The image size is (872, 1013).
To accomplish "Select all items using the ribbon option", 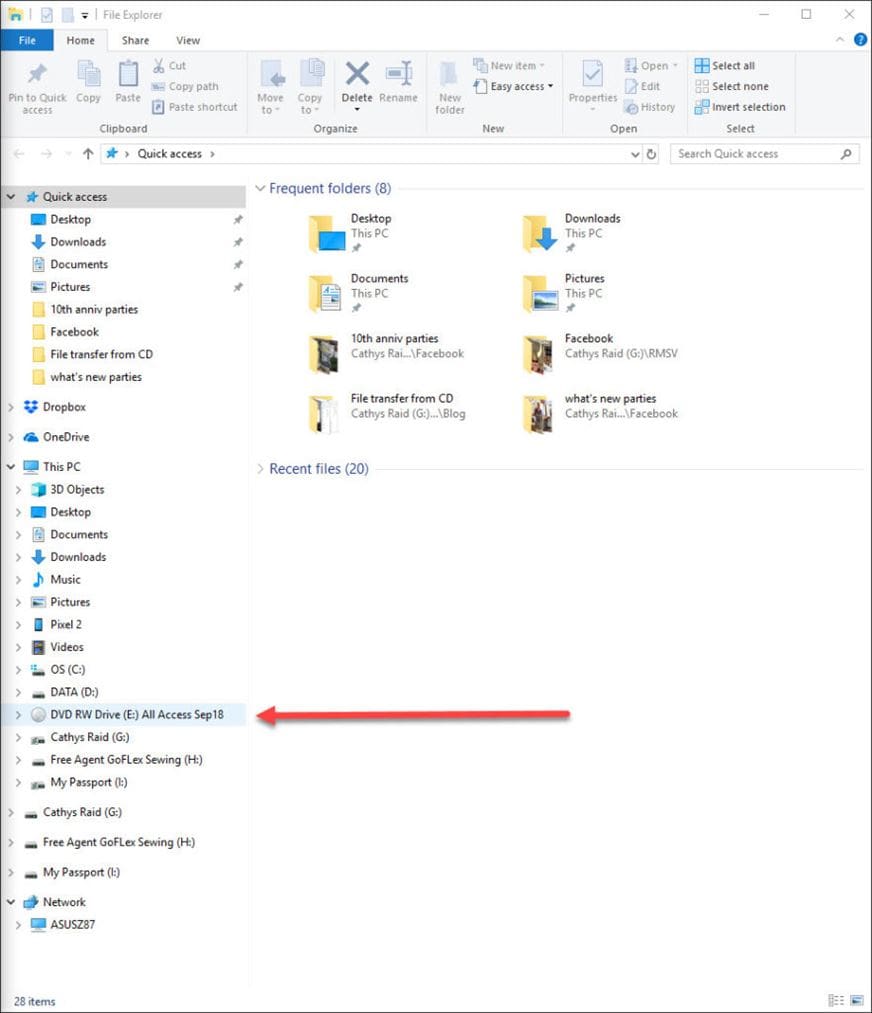I will 726,64.
